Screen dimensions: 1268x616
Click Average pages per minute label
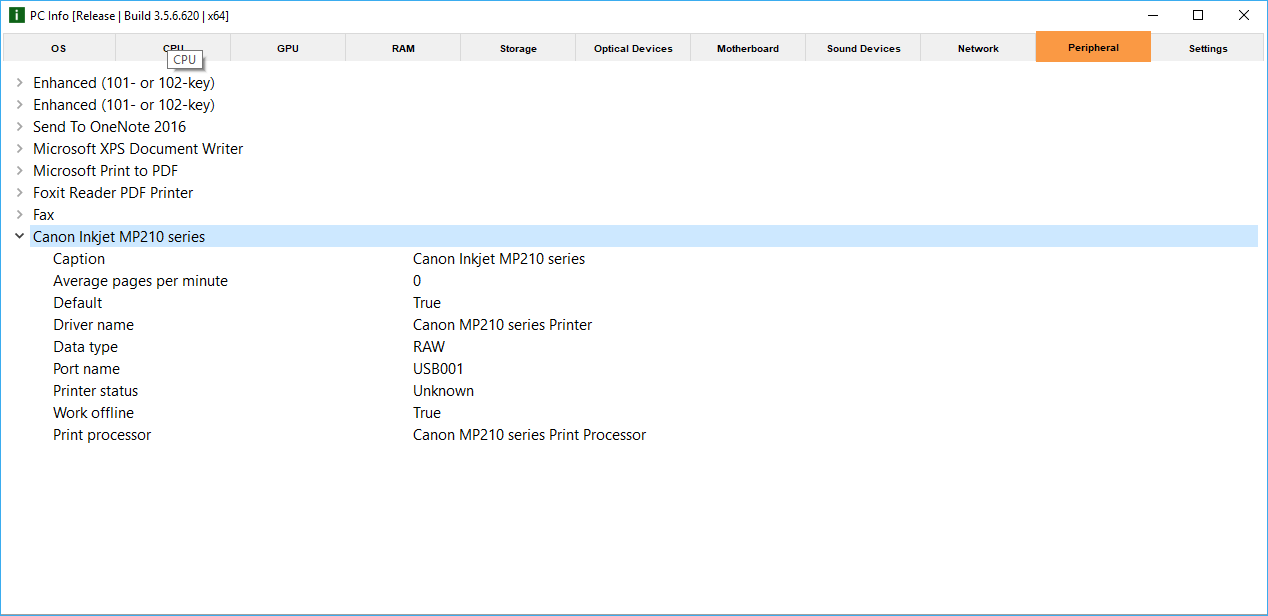coord(140,281)
